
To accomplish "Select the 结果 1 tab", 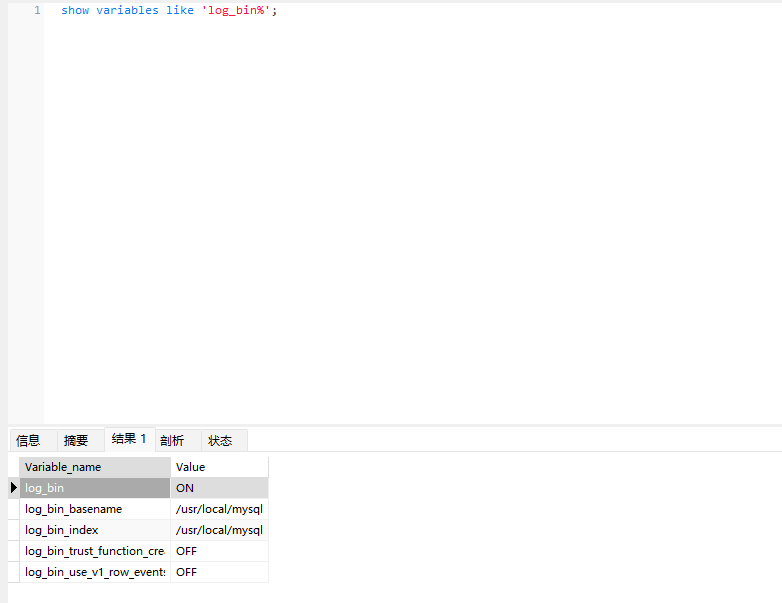I will point(130,439).
